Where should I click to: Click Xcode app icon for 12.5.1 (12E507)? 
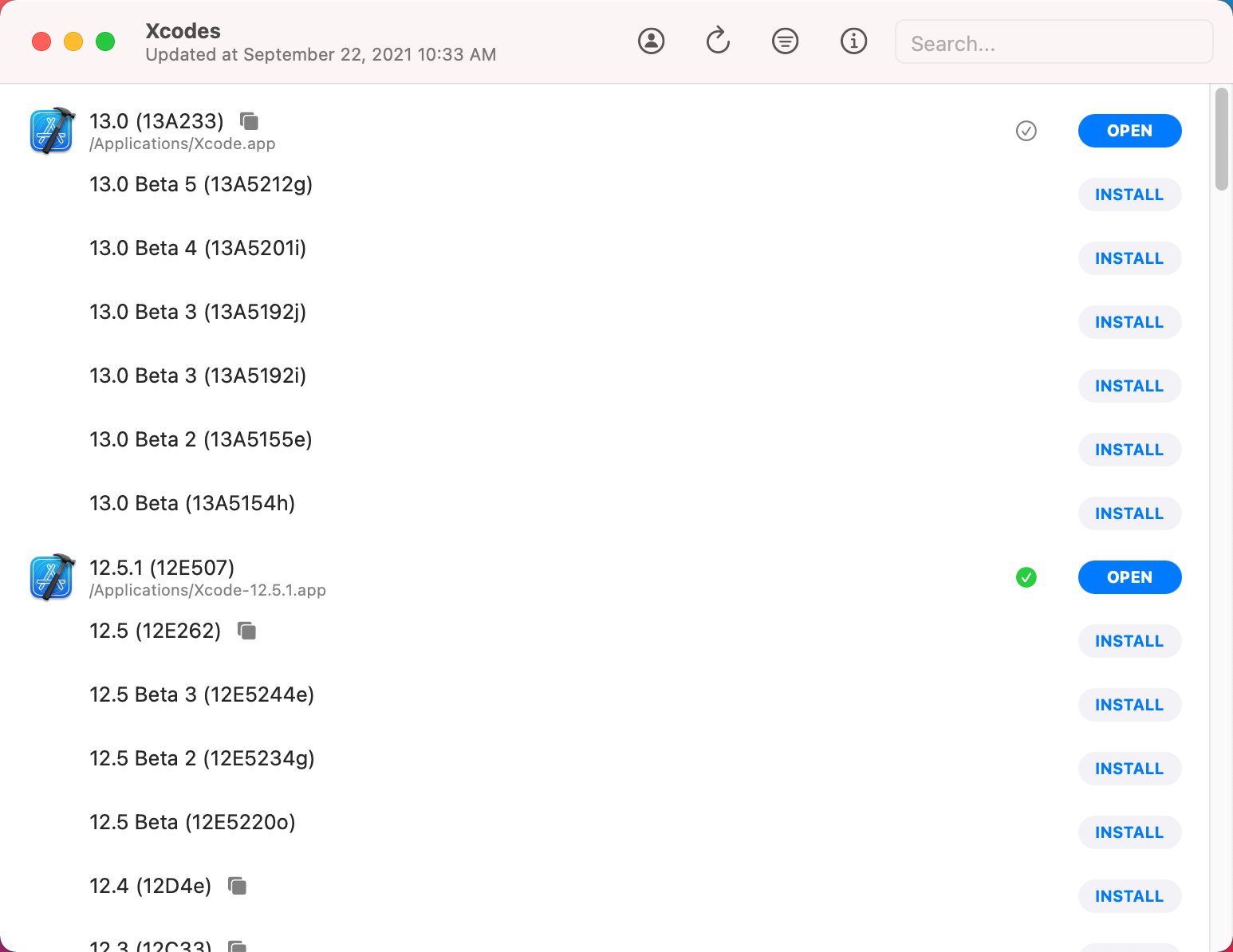tap(53, 577)
